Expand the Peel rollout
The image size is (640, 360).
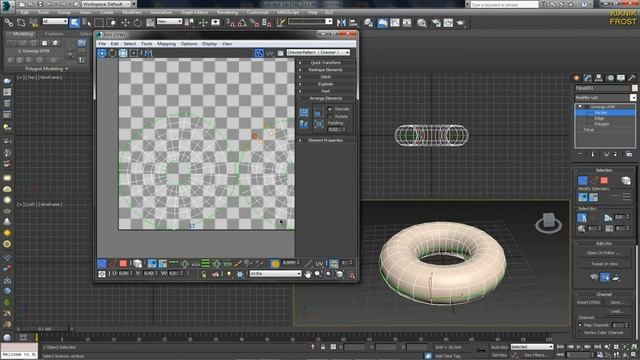(x=325, y=91)
